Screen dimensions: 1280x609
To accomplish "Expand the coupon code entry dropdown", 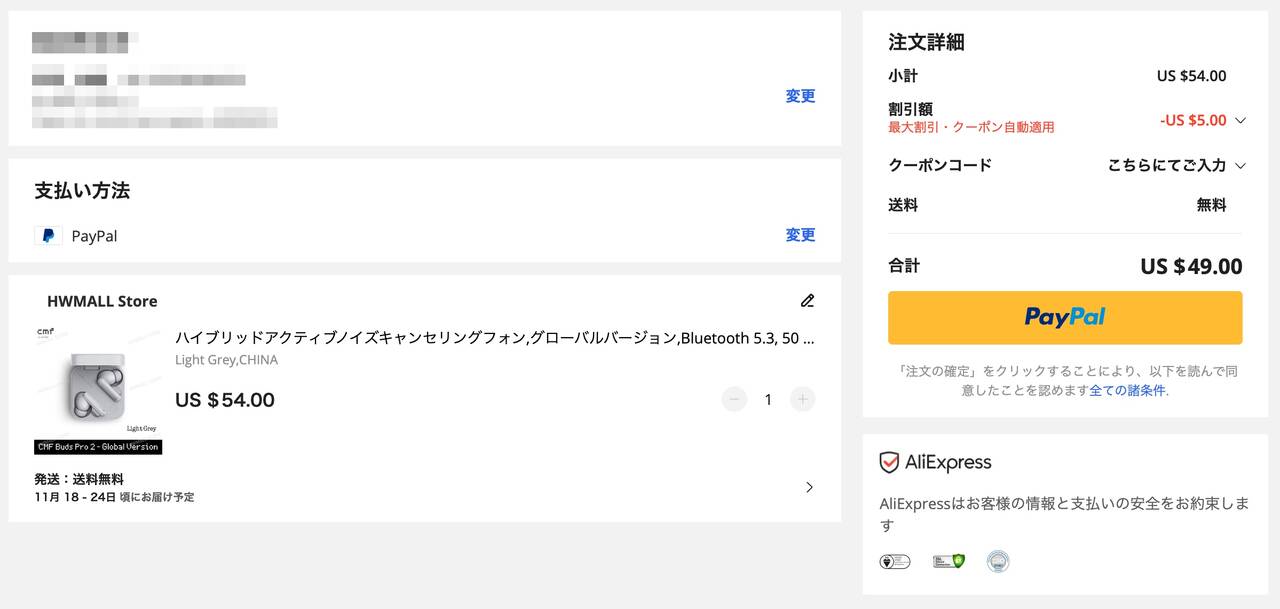I will pos(1240,166).
